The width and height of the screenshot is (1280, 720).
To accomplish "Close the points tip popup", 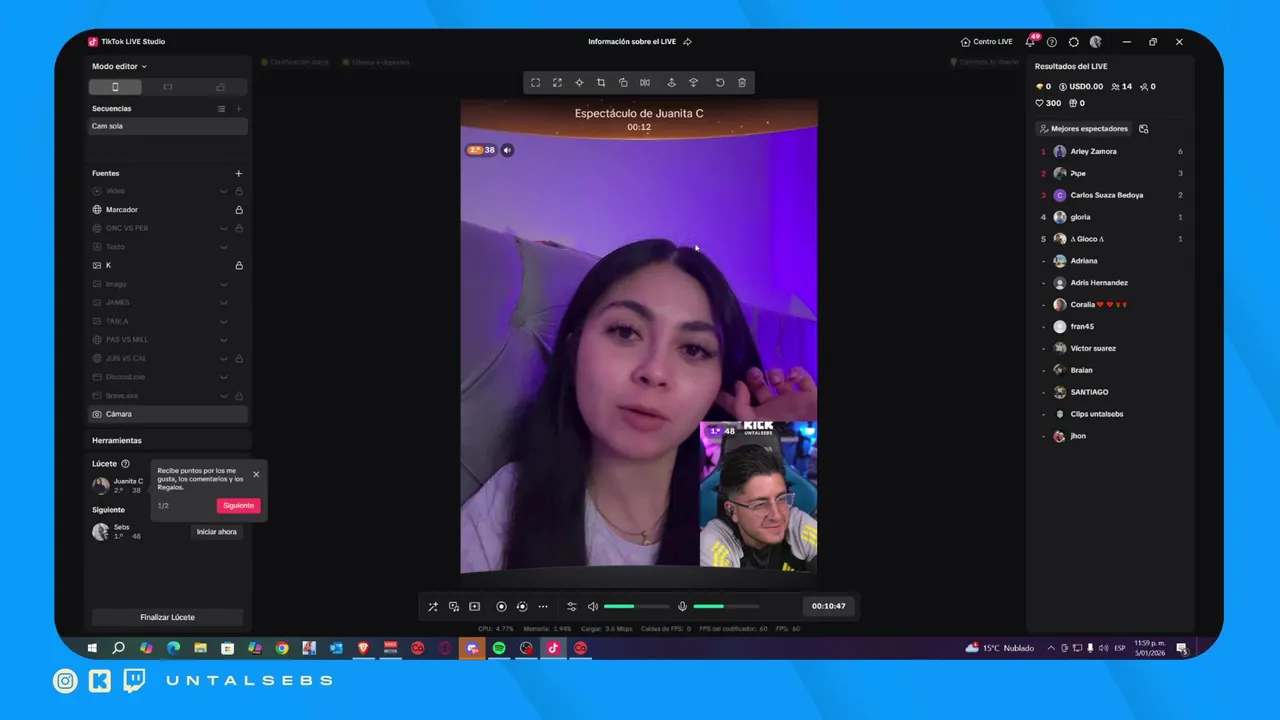I will (256, 474).
